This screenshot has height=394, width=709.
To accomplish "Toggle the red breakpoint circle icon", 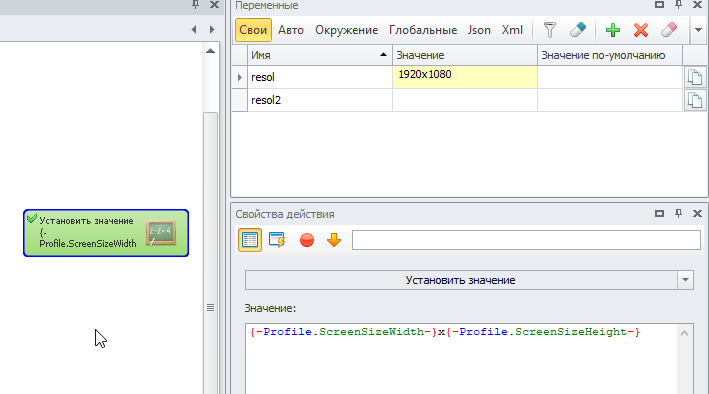I will click(x=307, y=240).
